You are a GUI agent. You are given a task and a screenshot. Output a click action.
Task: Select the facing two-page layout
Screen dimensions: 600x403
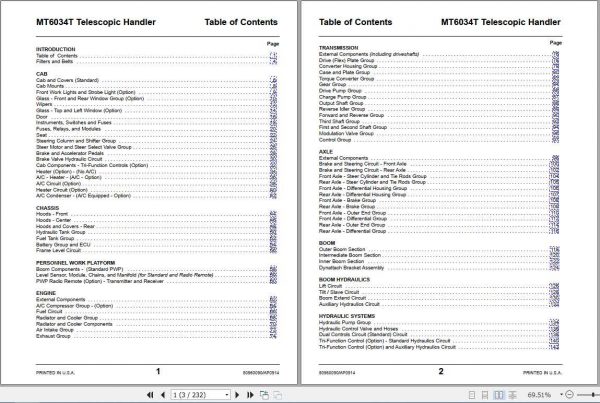click(x=499, y=395)
